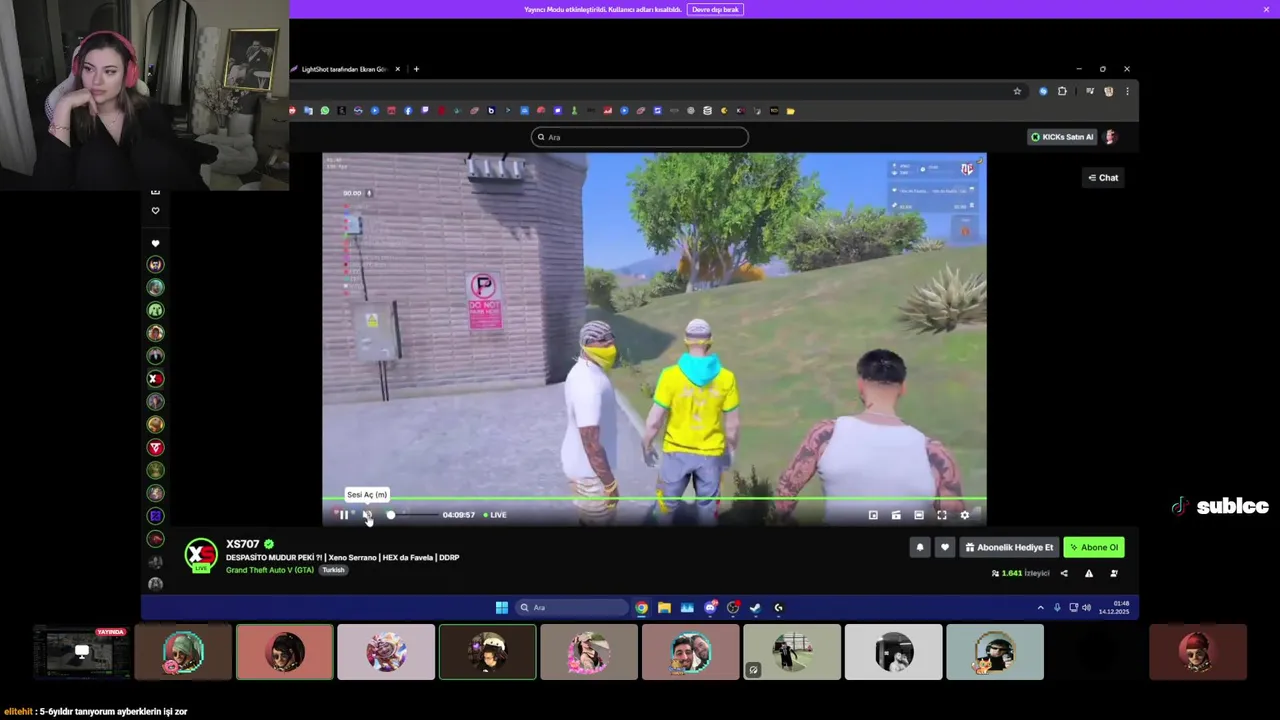Unmute the stream with the speaker icon
This screenshot has height=720, width=1280.
point(367,515)
